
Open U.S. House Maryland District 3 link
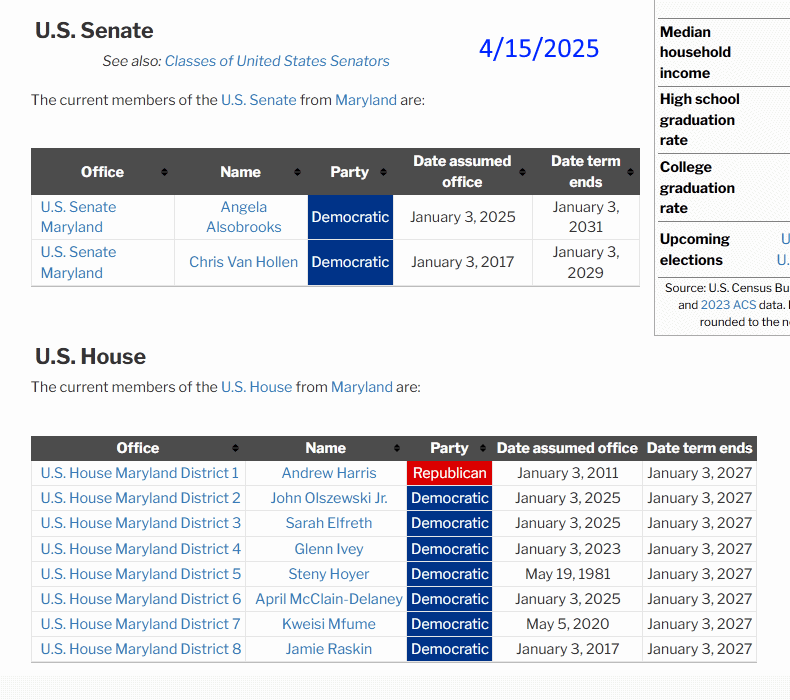click(141, 523)
